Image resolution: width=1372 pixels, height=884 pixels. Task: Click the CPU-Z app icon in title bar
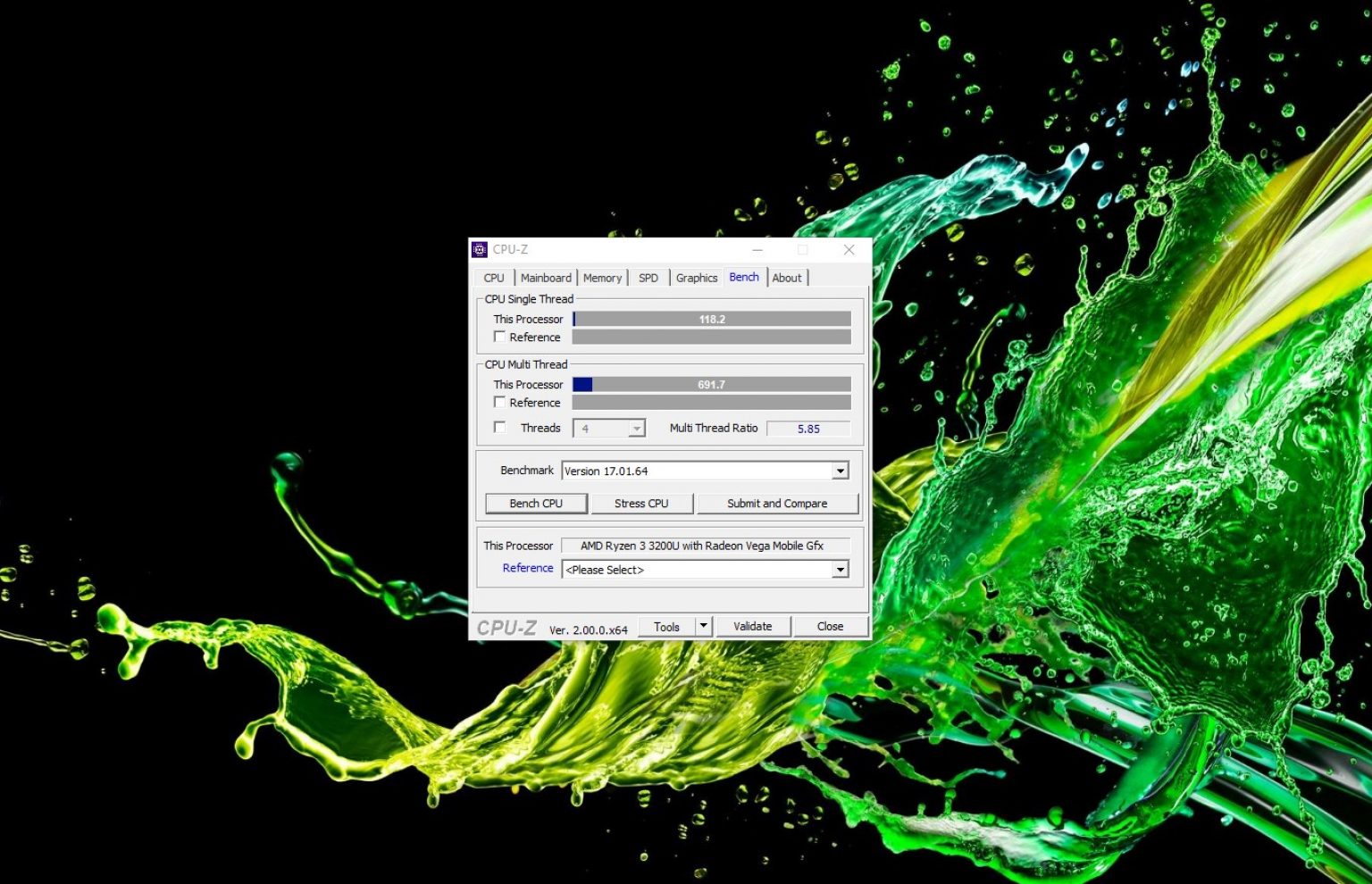pos(480,250)
